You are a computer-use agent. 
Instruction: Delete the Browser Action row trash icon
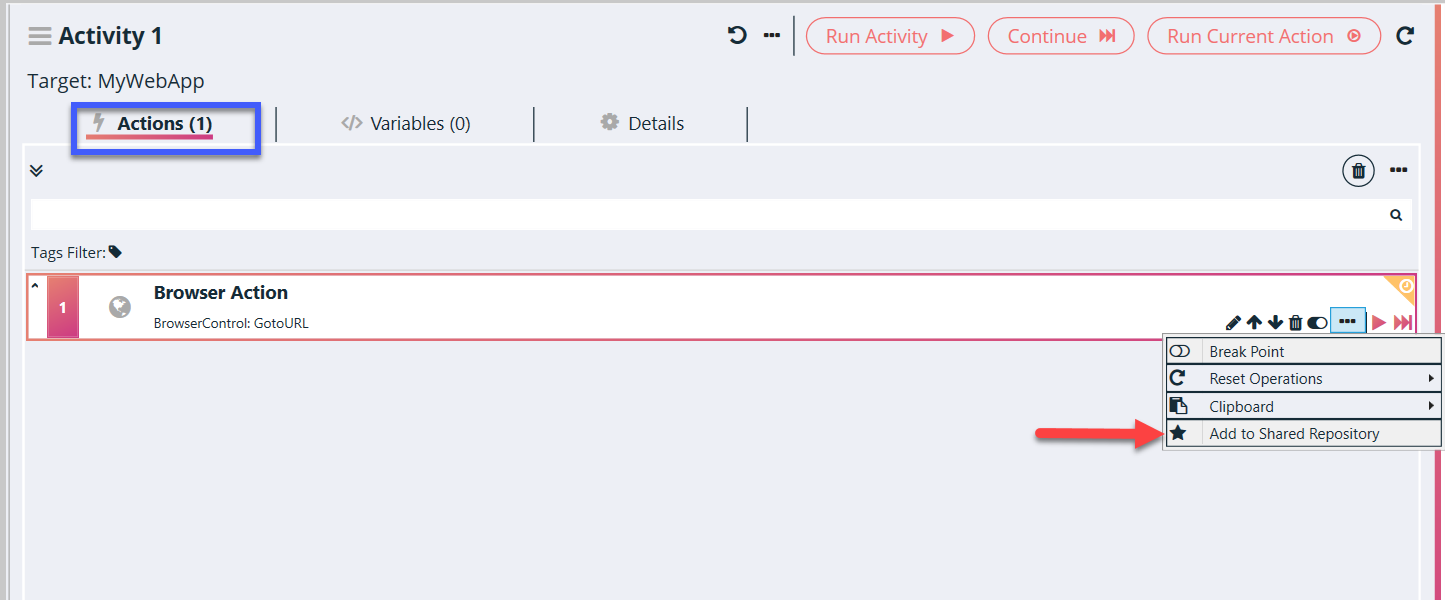point(1296,322)
